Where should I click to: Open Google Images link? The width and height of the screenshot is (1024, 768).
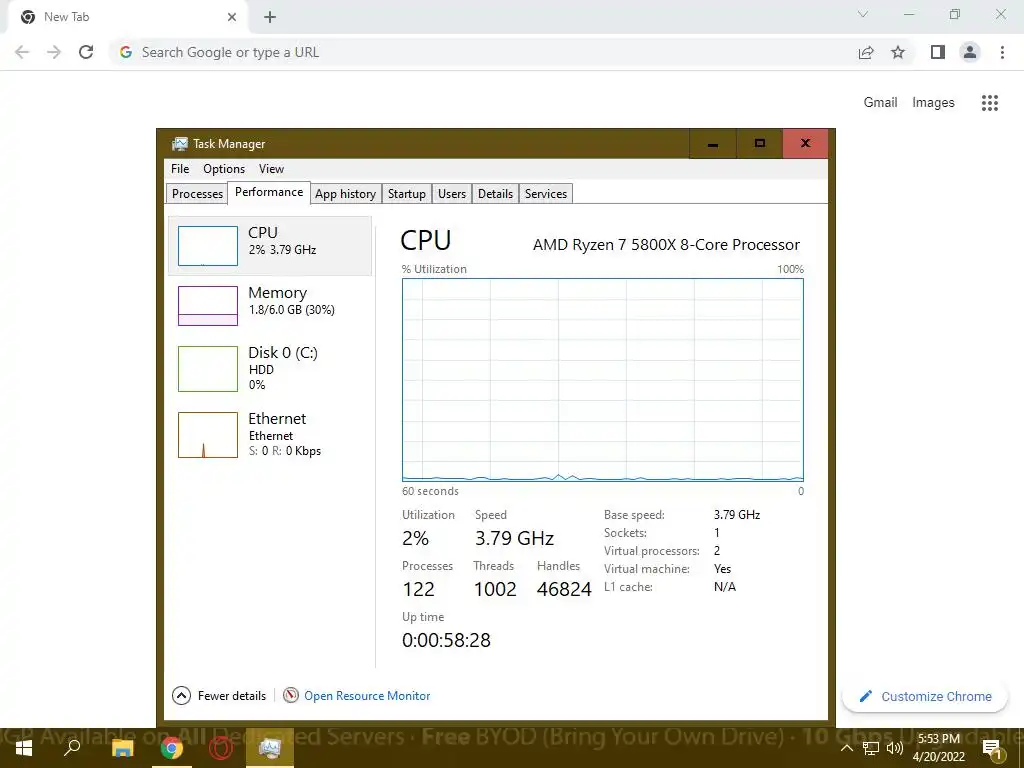[x=933, y=103]
